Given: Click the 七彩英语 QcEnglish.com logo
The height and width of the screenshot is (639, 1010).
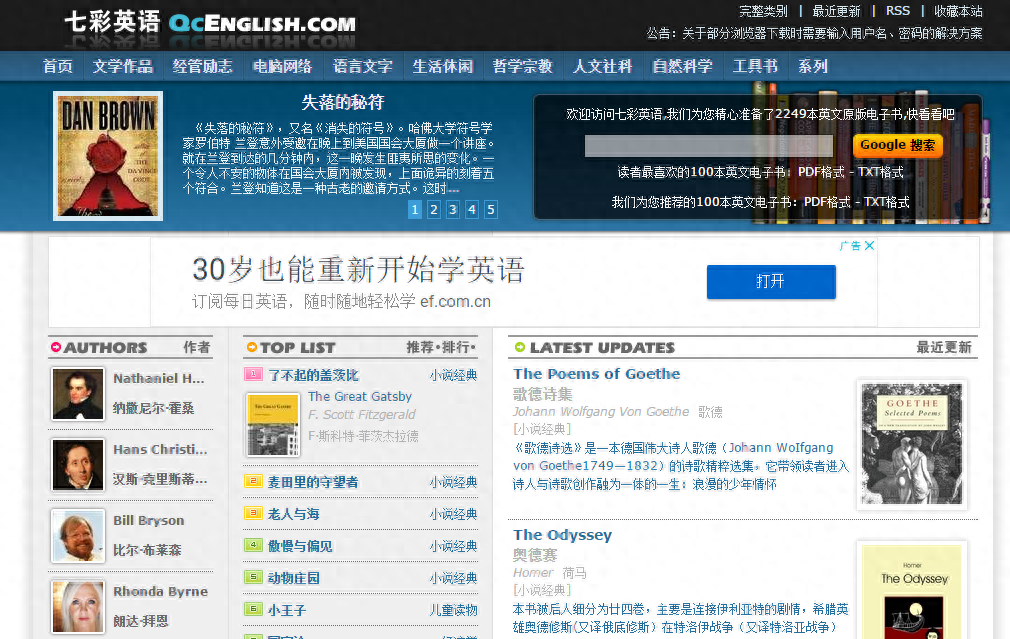Looking at the screenshot, I should tap(210, 23).
